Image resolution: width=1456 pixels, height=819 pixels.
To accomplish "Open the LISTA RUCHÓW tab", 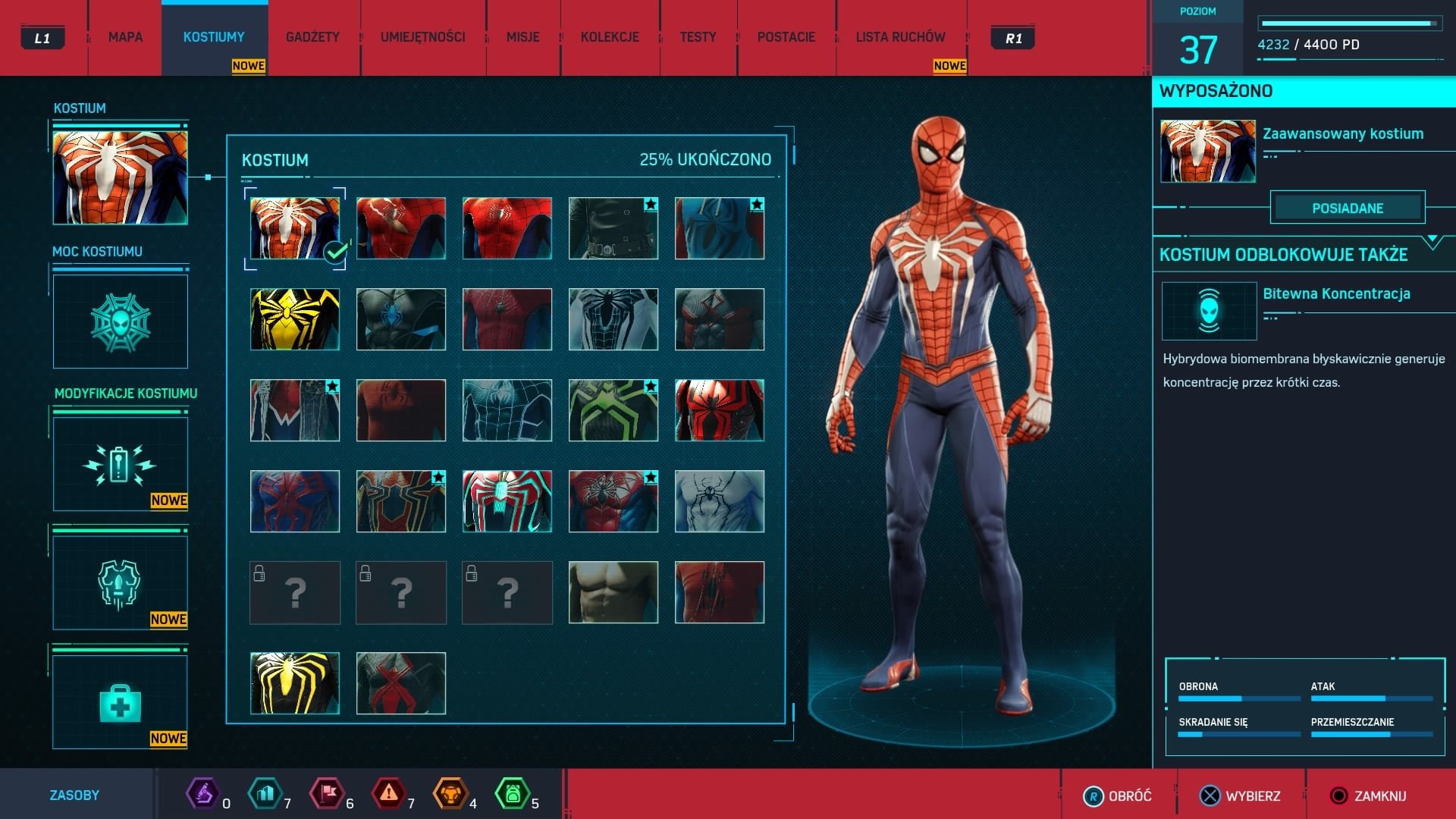I will (901, 37).
